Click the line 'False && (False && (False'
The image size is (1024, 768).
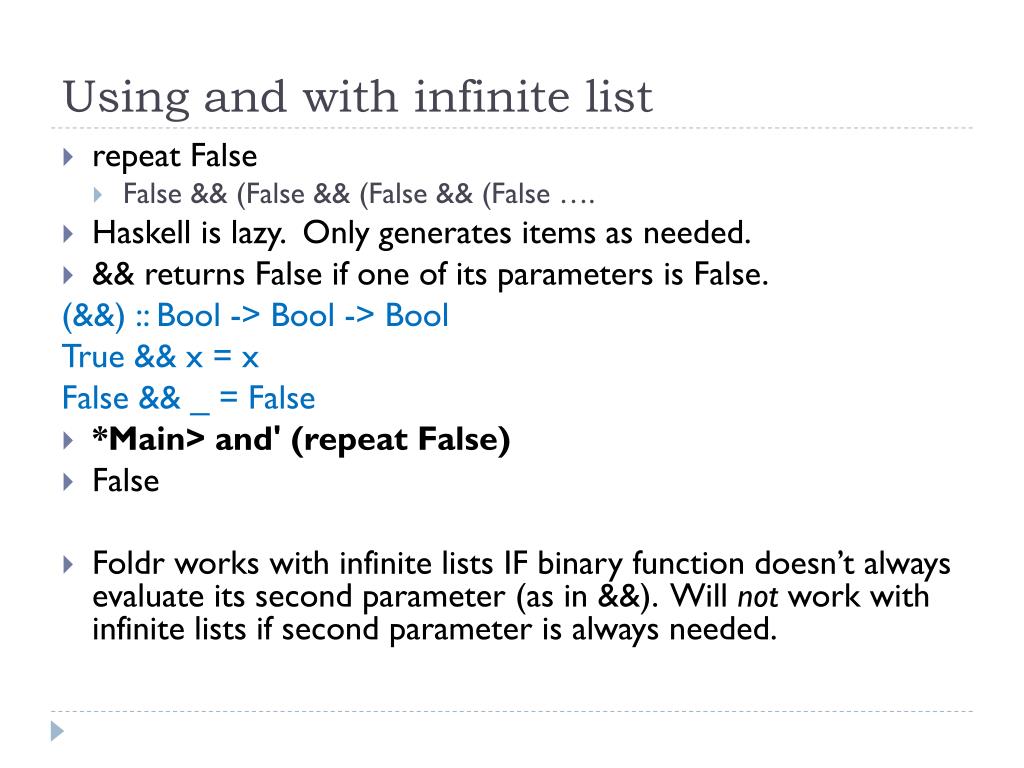359,195
